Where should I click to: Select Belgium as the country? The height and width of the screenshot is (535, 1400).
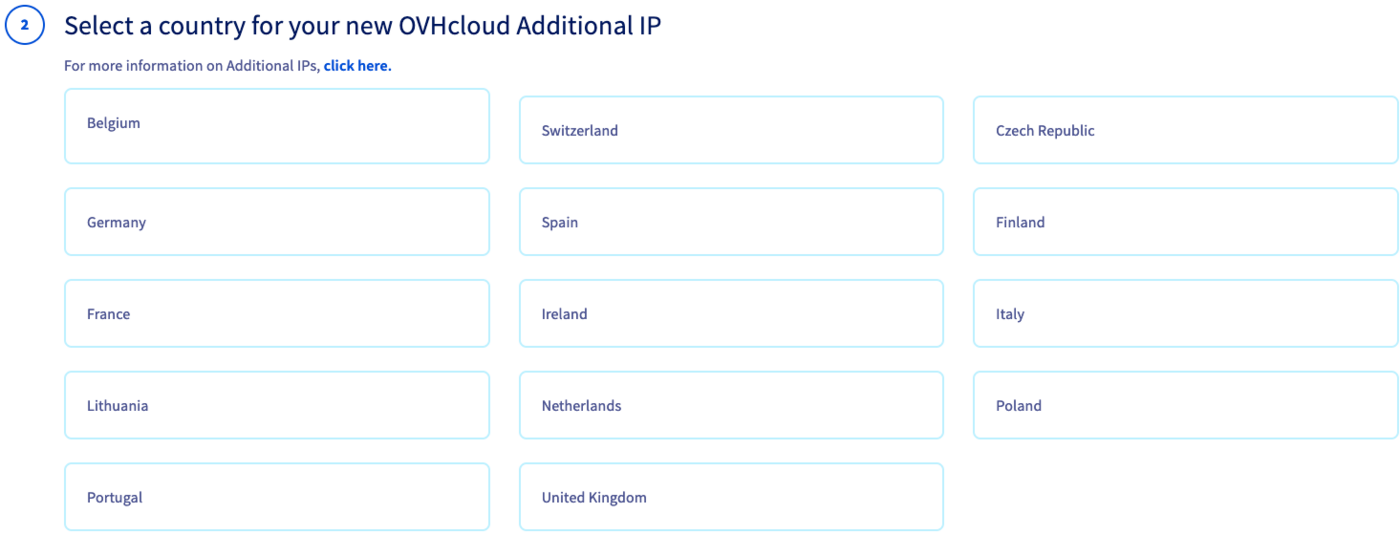pyautogui.click(x=276, y=126)
